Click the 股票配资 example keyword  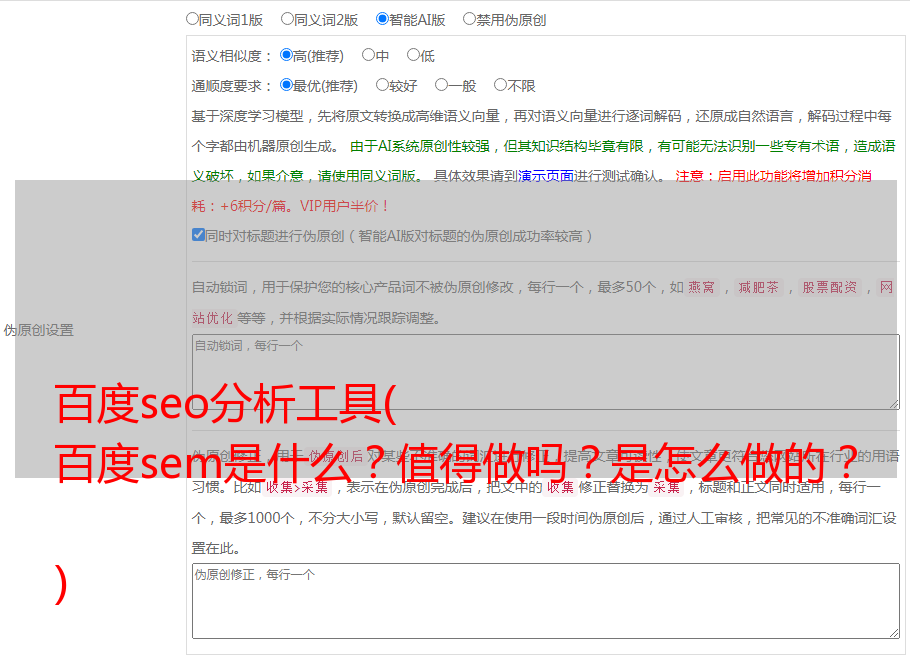(830, 287)
